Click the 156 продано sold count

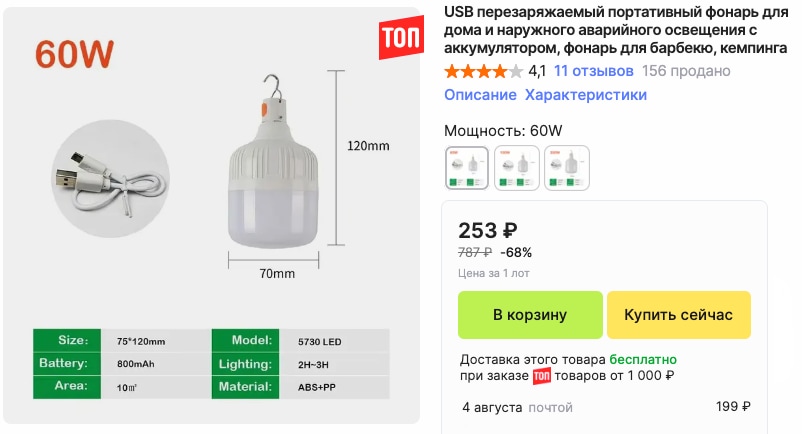[x=686, y=71]
